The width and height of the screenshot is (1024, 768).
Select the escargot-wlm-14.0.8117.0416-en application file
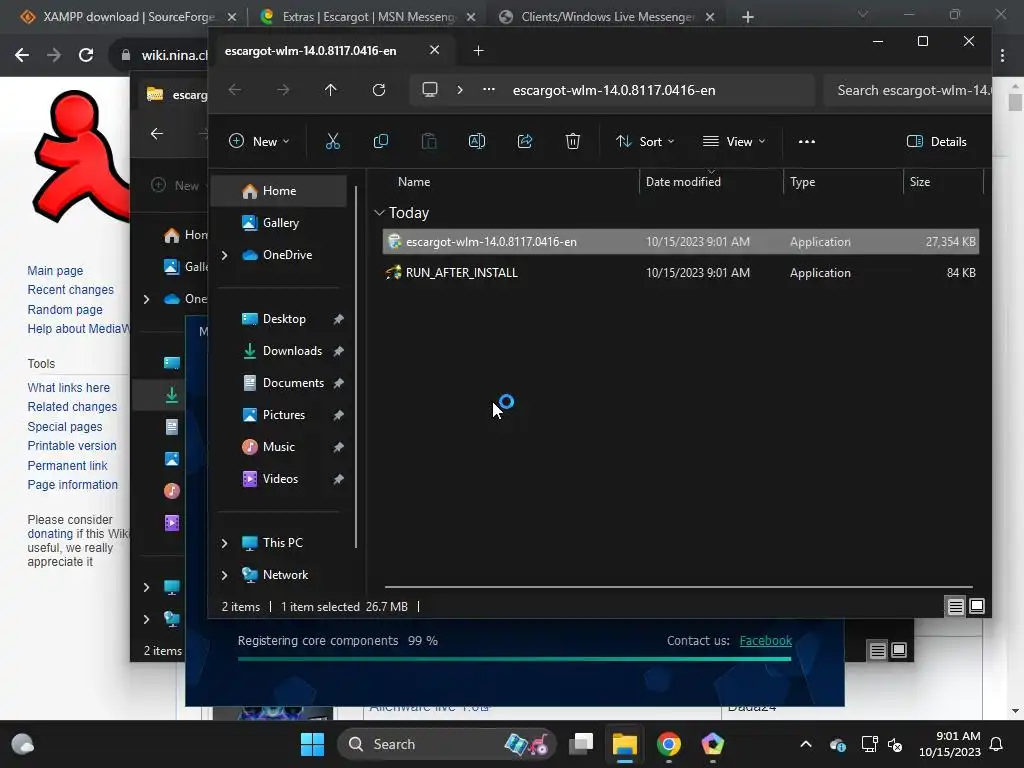(x=680, y=242)
